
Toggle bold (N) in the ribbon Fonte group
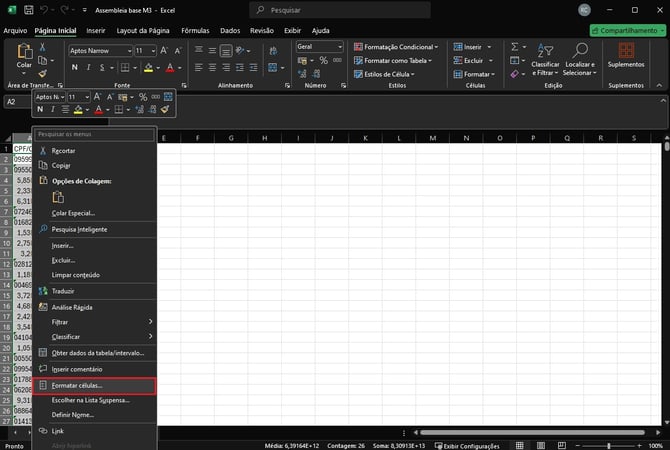(74, 68)
